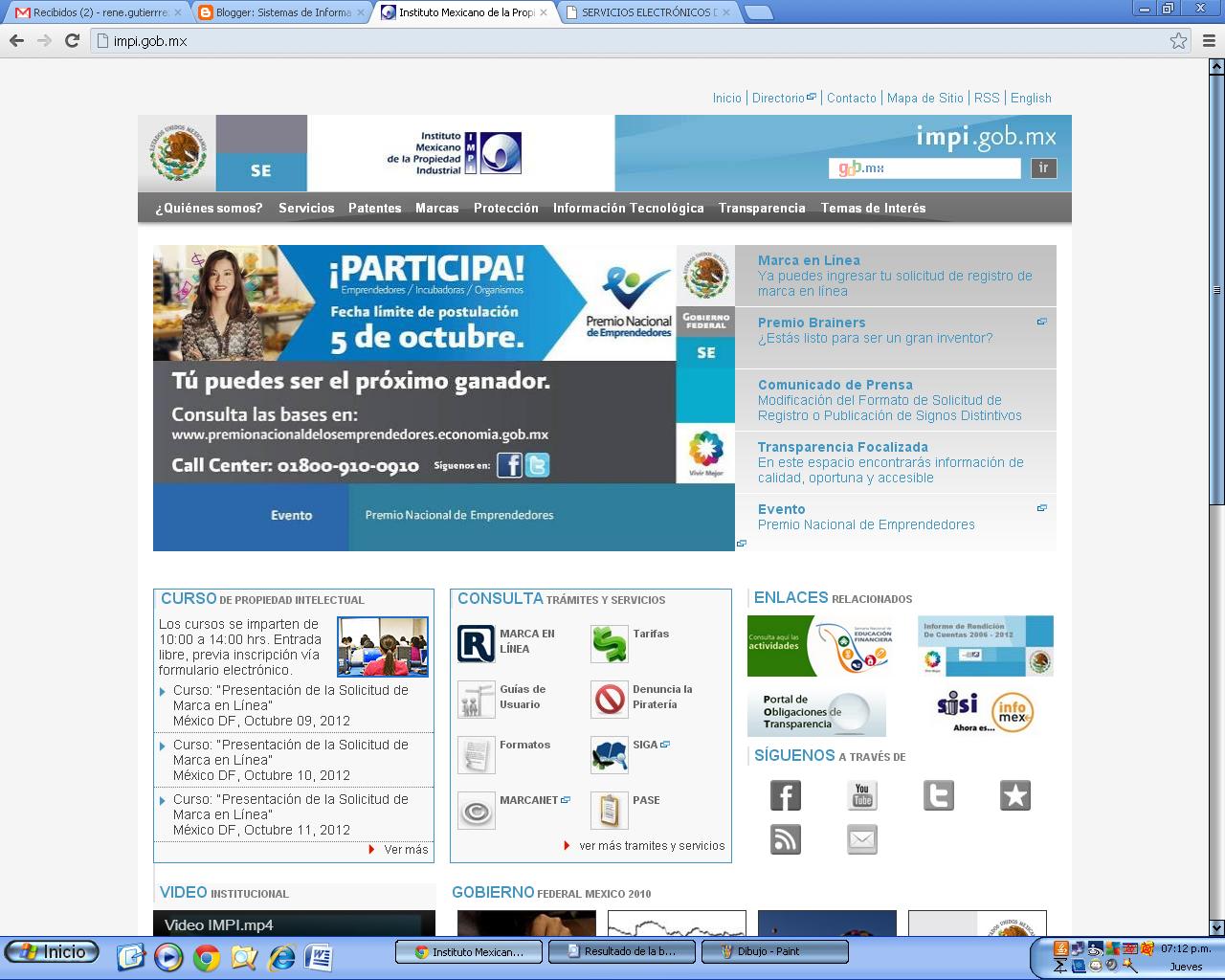
Task: Open Chrome's wrench settings menu
Action: coord(1208,40)
